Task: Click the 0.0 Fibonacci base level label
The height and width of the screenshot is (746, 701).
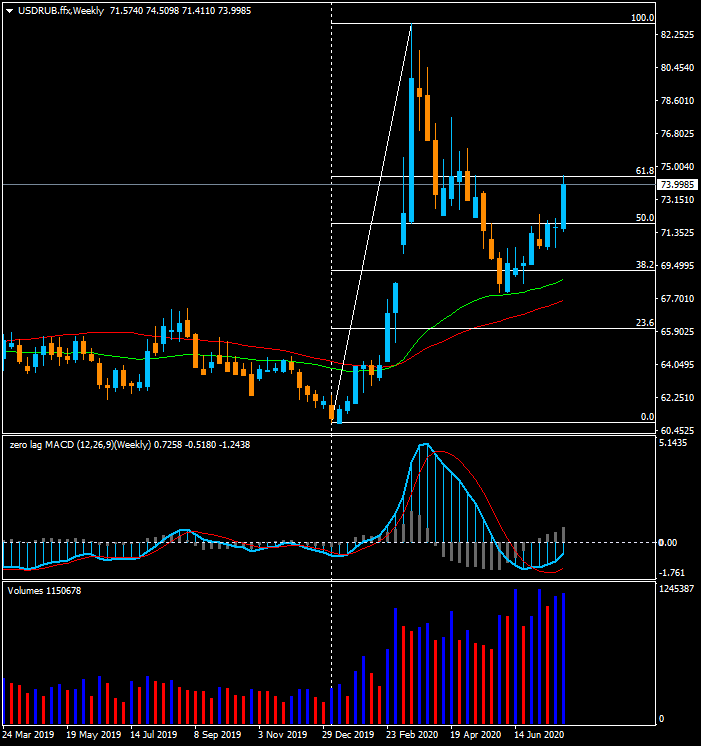Action: [647, 416]
